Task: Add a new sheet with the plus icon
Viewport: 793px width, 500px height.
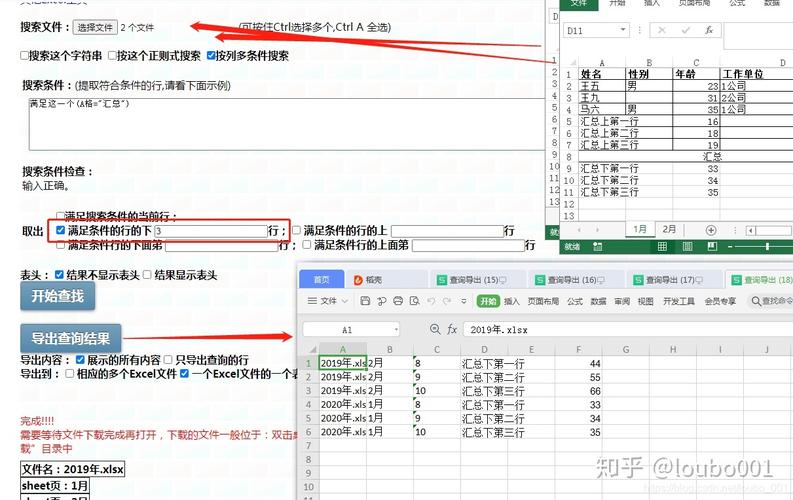Action: [x=711, y=231]
